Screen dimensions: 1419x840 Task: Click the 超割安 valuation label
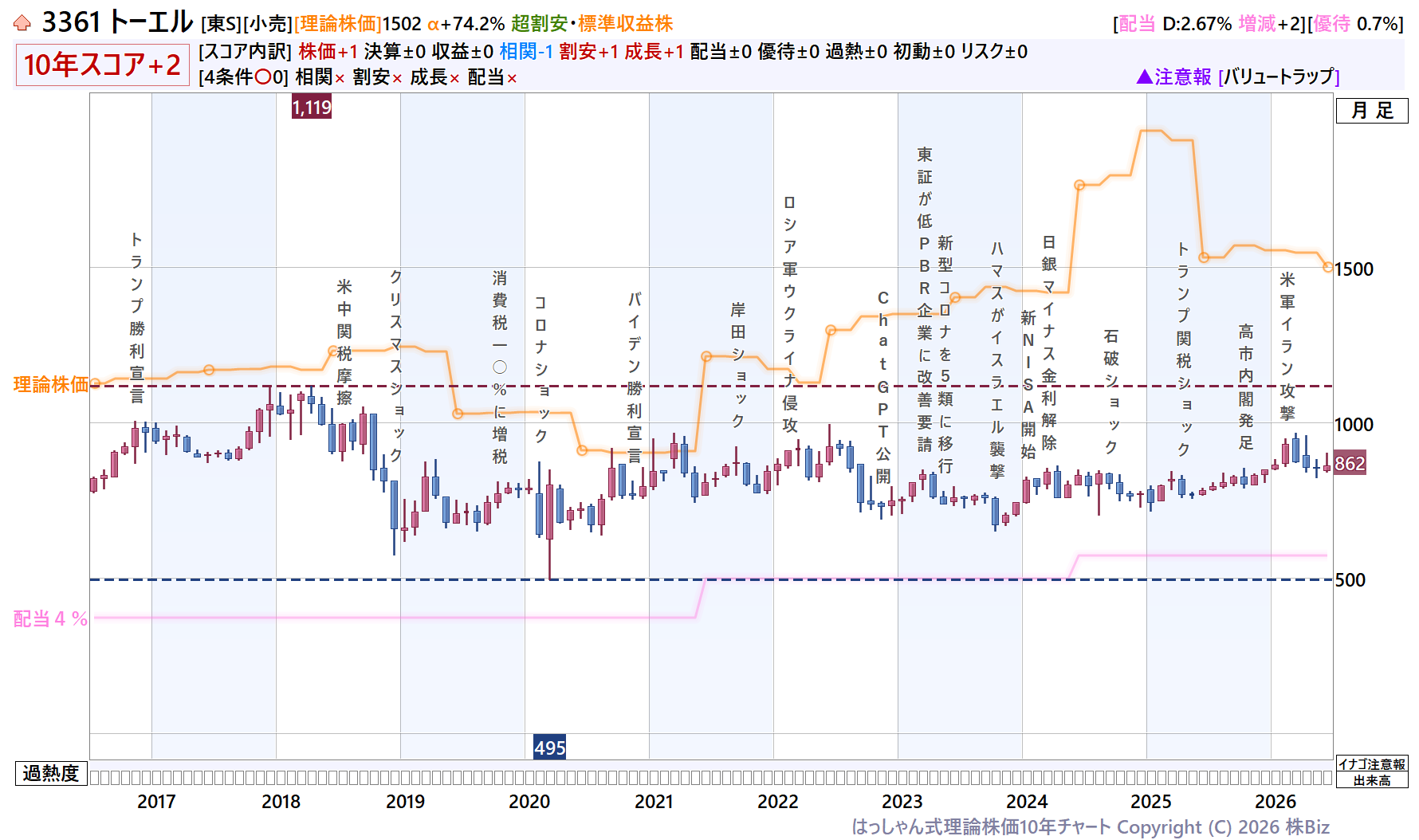click(540, 24)
